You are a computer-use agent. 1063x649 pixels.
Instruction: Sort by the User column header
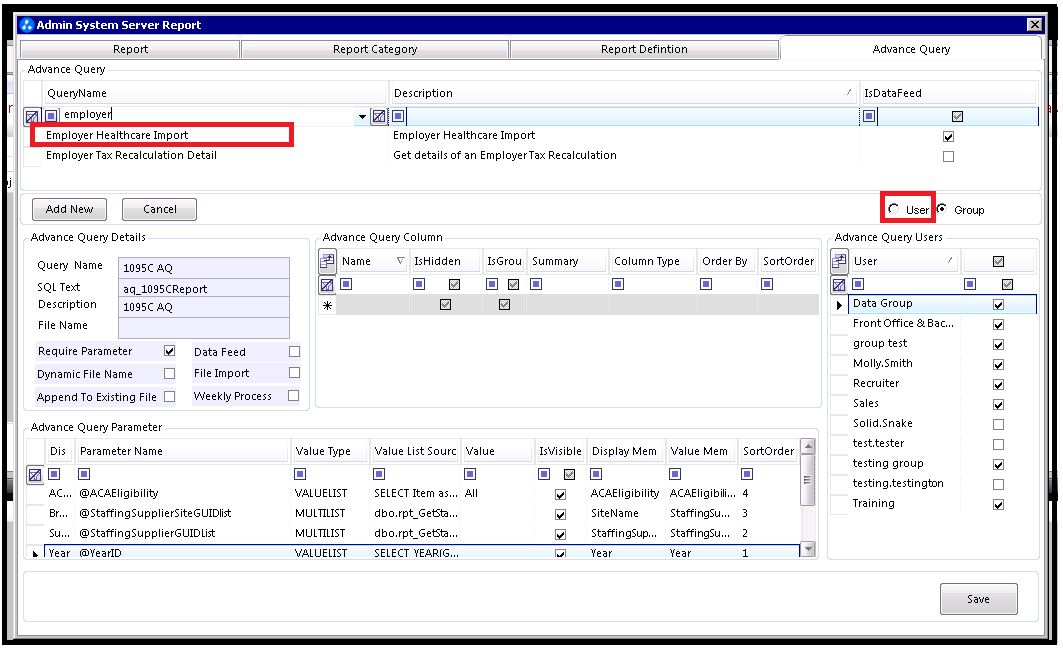coord(904,261)
